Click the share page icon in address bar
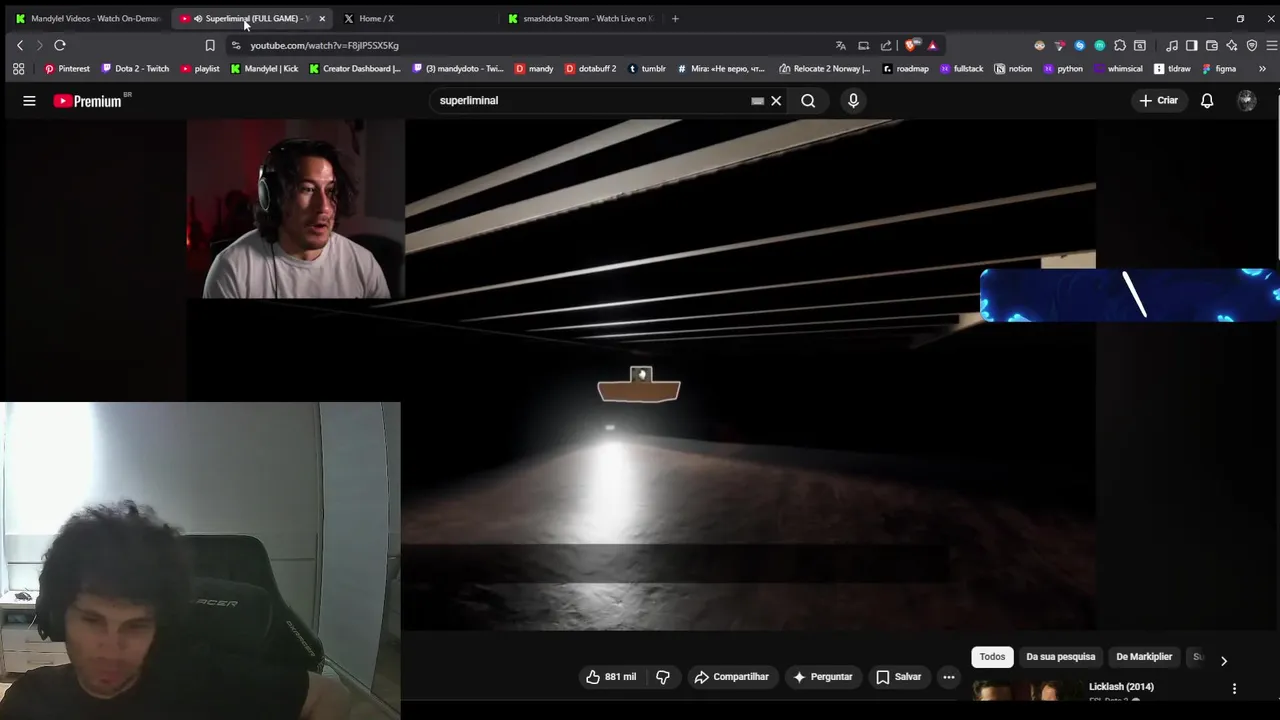The height and width of the screenshot is (720, 1280). (x=886, y=45)
